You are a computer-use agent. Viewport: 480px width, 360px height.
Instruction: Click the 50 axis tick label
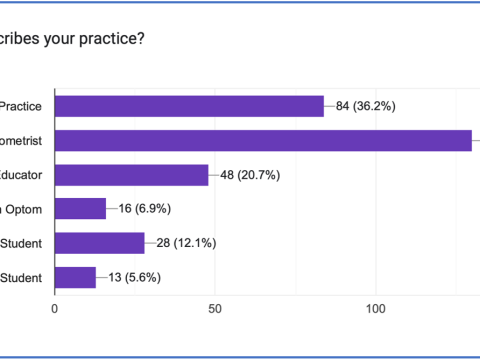(215, 309)
